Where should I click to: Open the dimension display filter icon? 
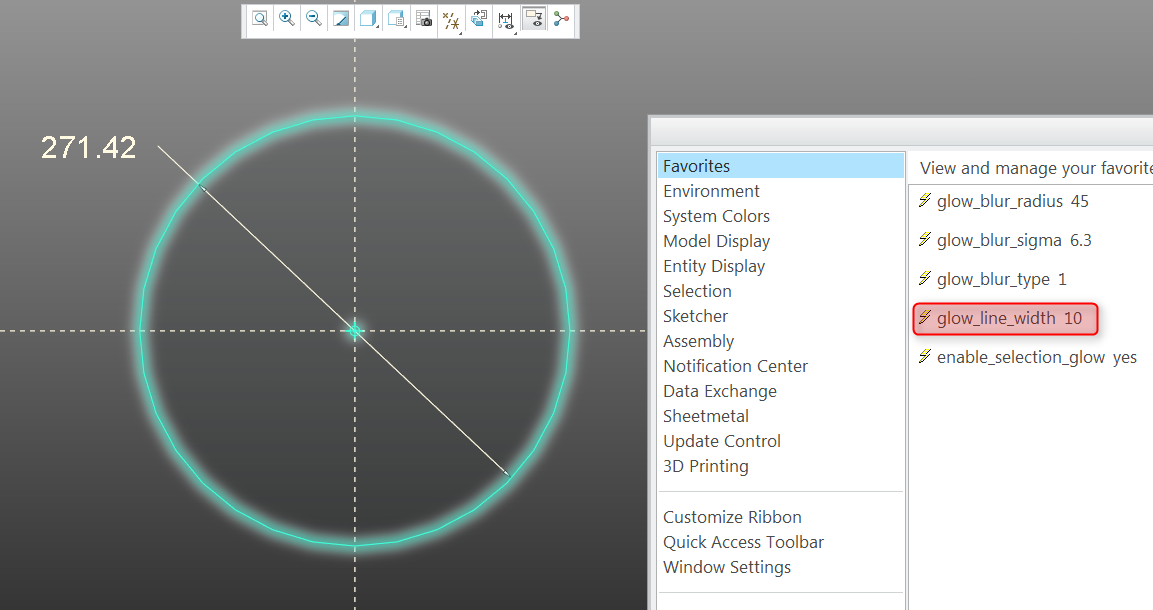tap(506, 21)
